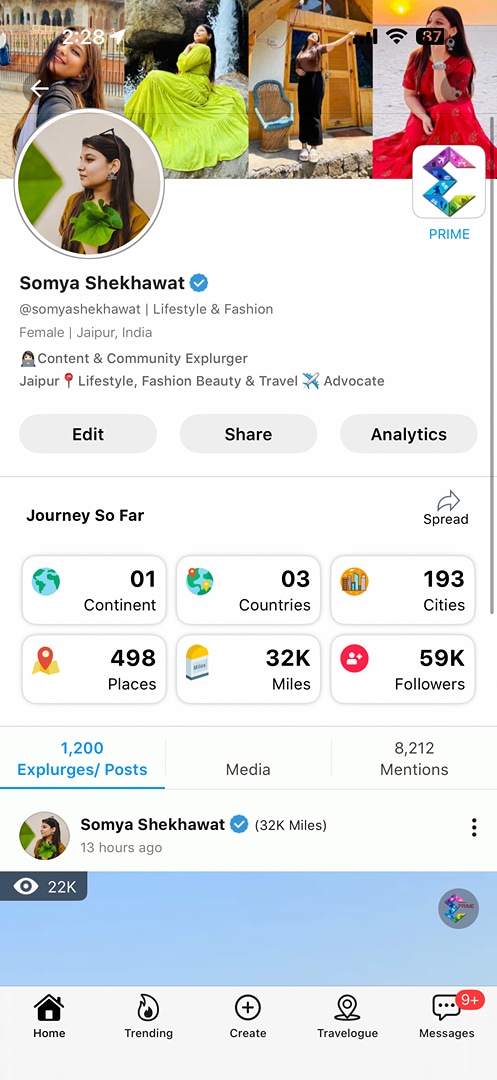497x1080 pixels.
Task: Open post three-dot options menu
Action: coord(474,827)
